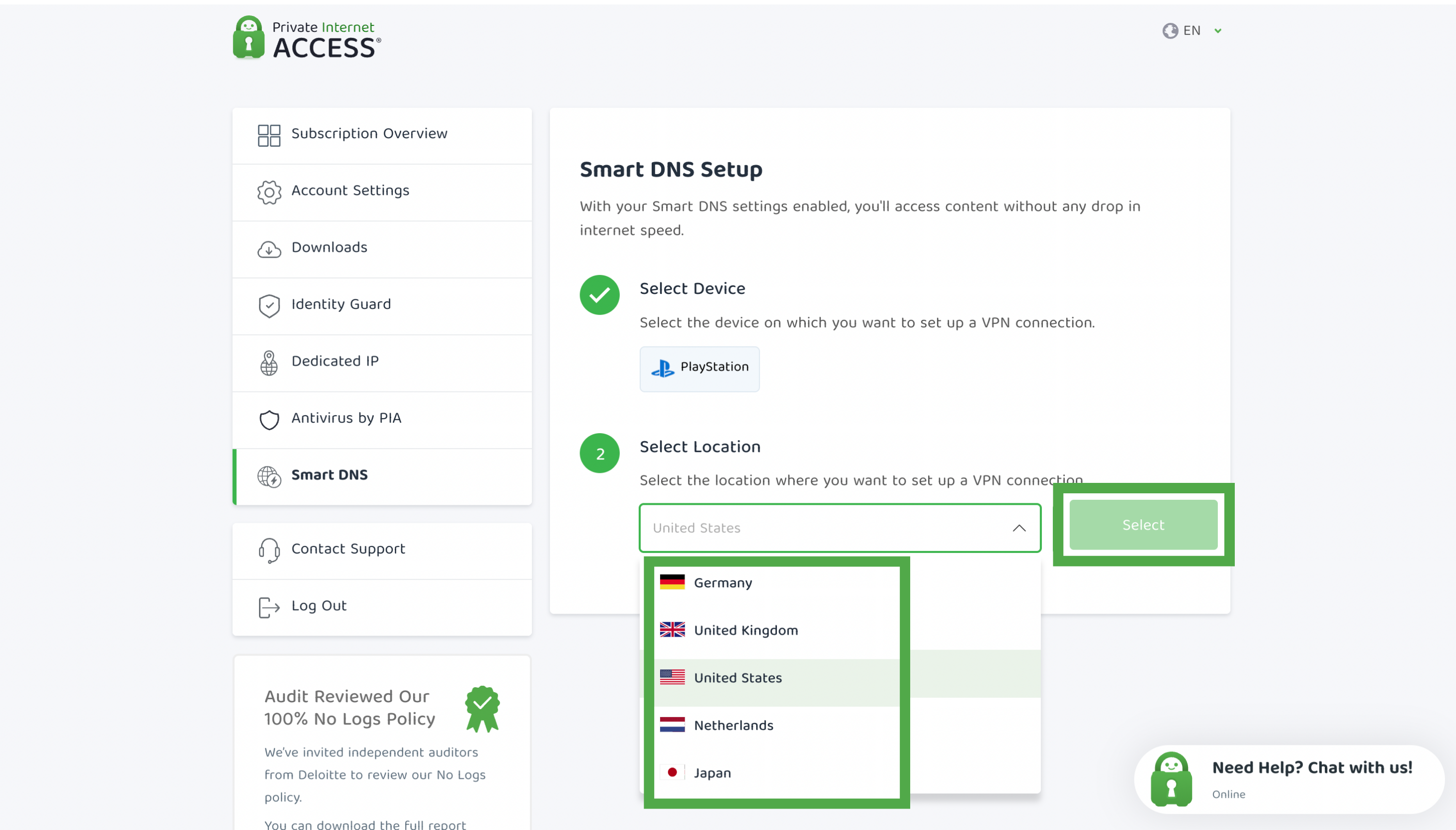
Task: Click the globe language icon
Action: coord(1170,31)
